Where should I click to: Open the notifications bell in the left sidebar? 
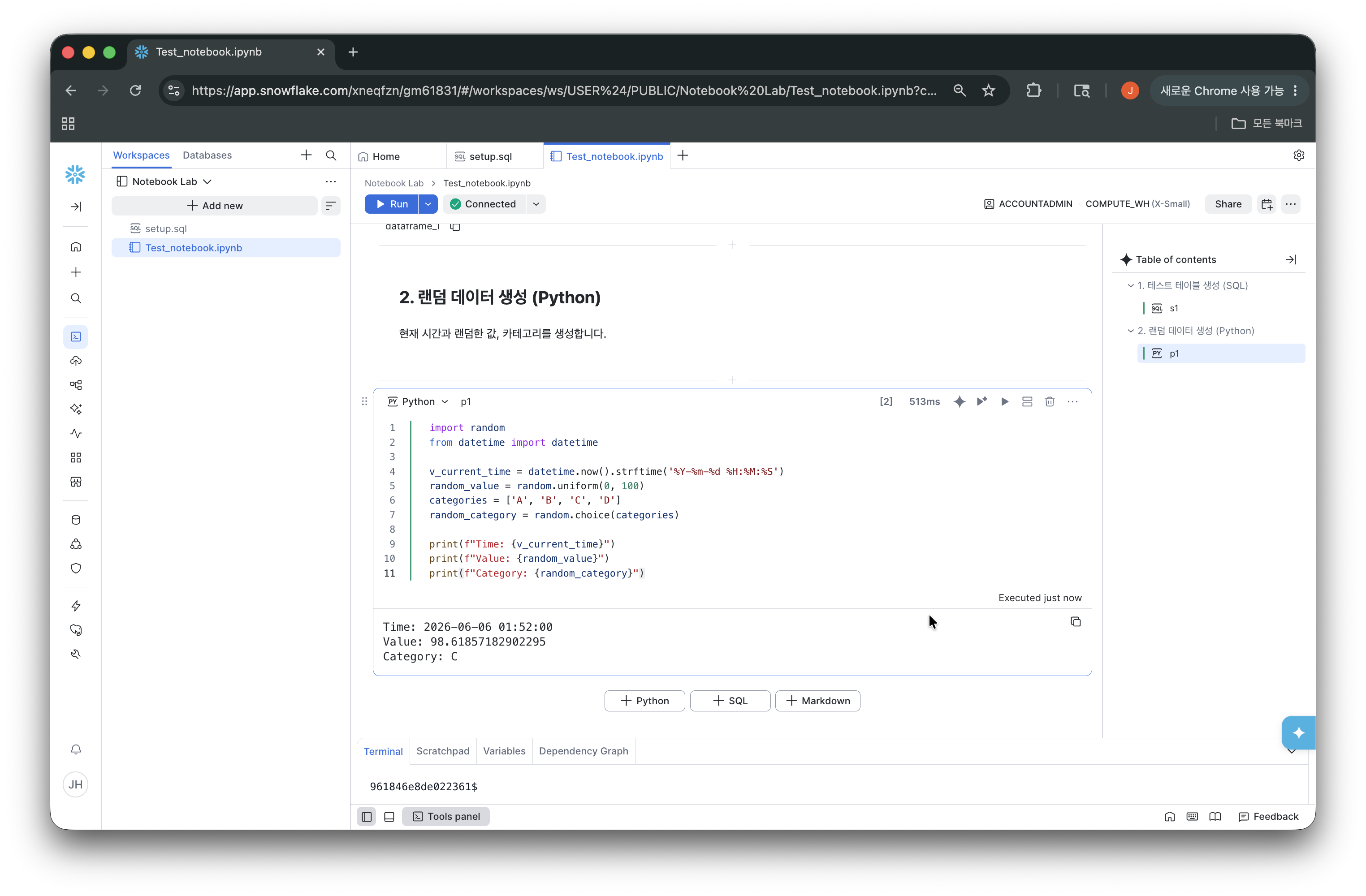click(x=76, y=749)
